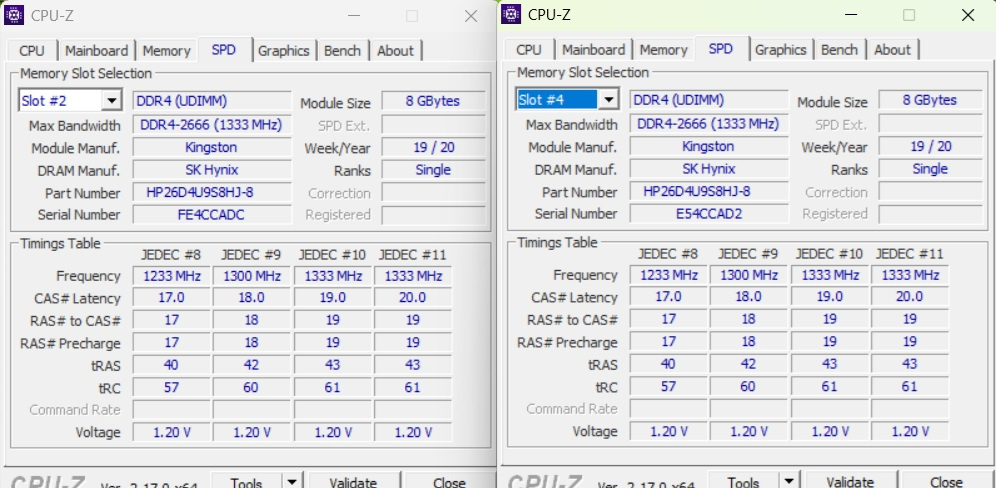This screenshot has width=996, height=488.
Task: Click Week/Year 19 / 20 in left window
Action: 433,147
